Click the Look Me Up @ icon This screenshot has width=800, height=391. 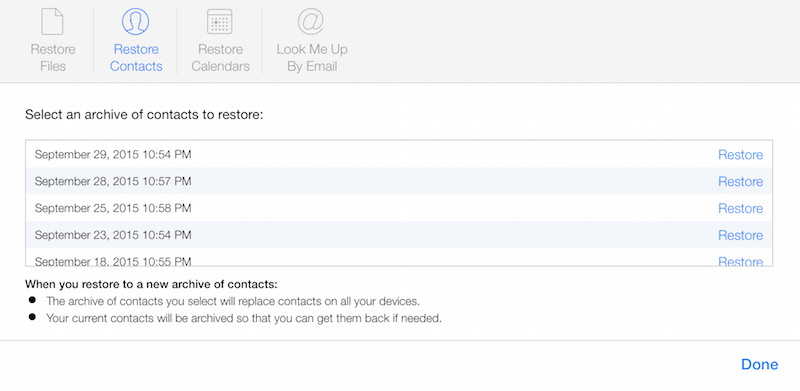click(x=311, y=21)
